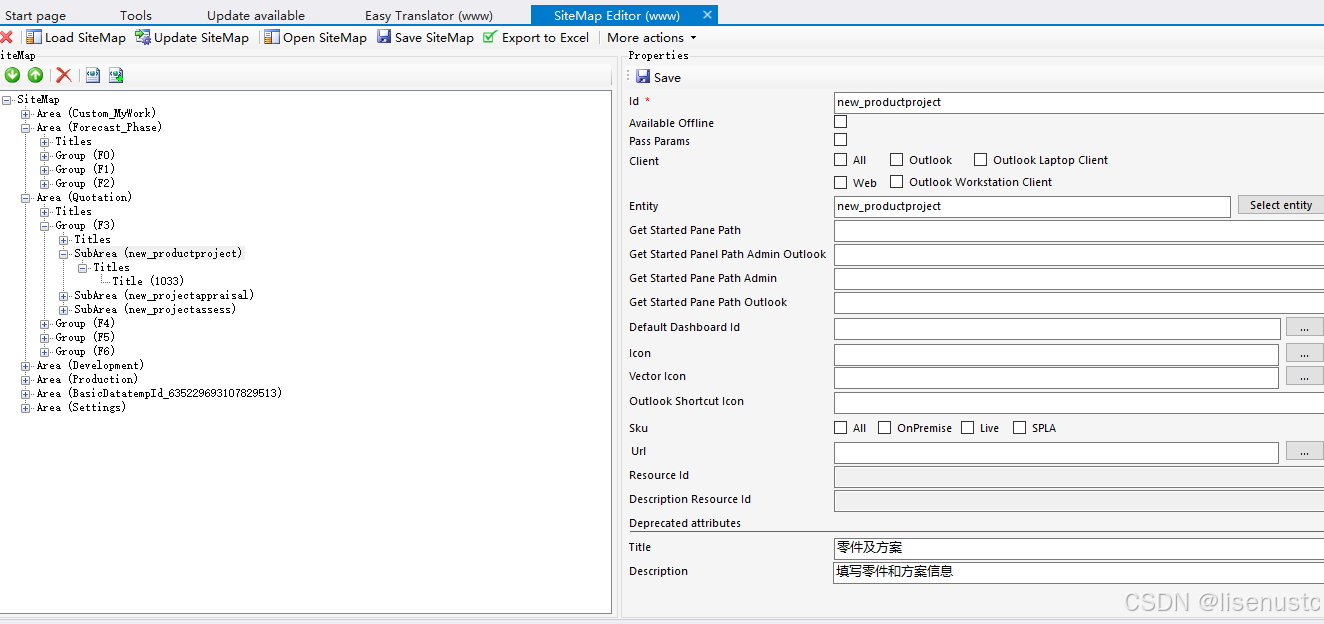The width and height of the screenshot is (1324, 624).
Task: Check the Sku OnPremise checkbox
Action: click(884, 428)
